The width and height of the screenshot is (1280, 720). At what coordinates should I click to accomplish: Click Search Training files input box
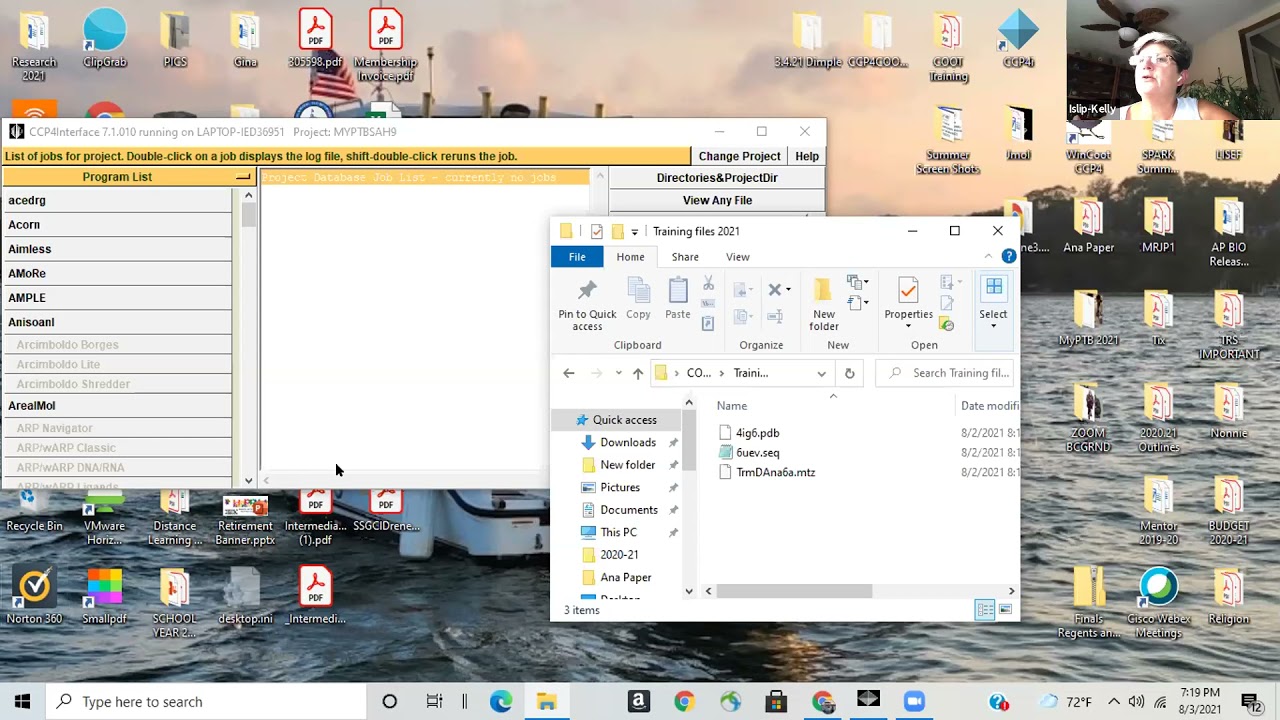click(x=945, y=373)
